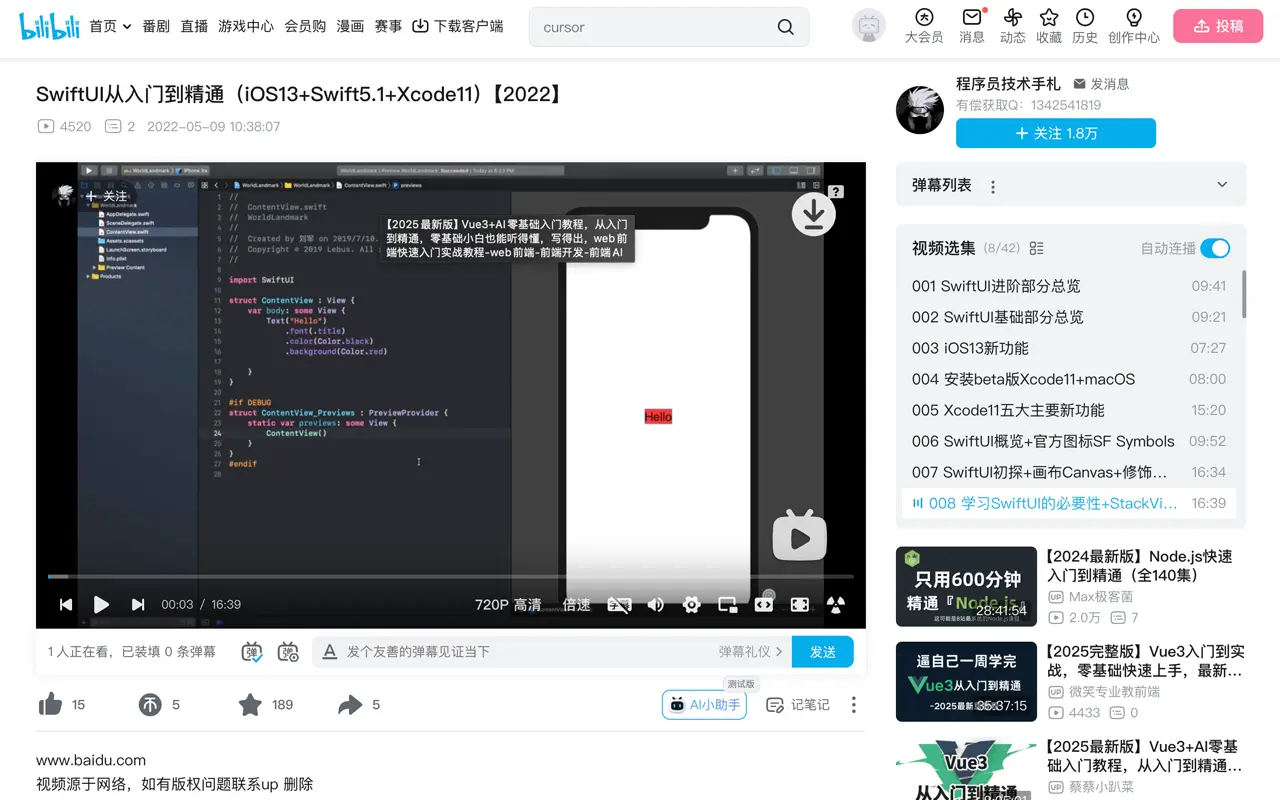Click the video progress bar
Viewport: 1280px width, 800px height.
click(450, 577)
